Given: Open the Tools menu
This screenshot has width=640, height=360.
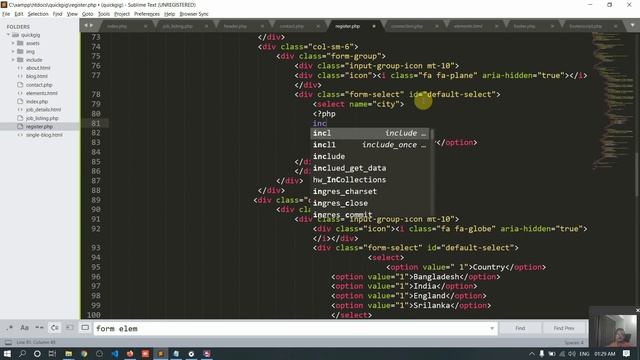Looking at the screenshot, I should (x=104, y=14).
